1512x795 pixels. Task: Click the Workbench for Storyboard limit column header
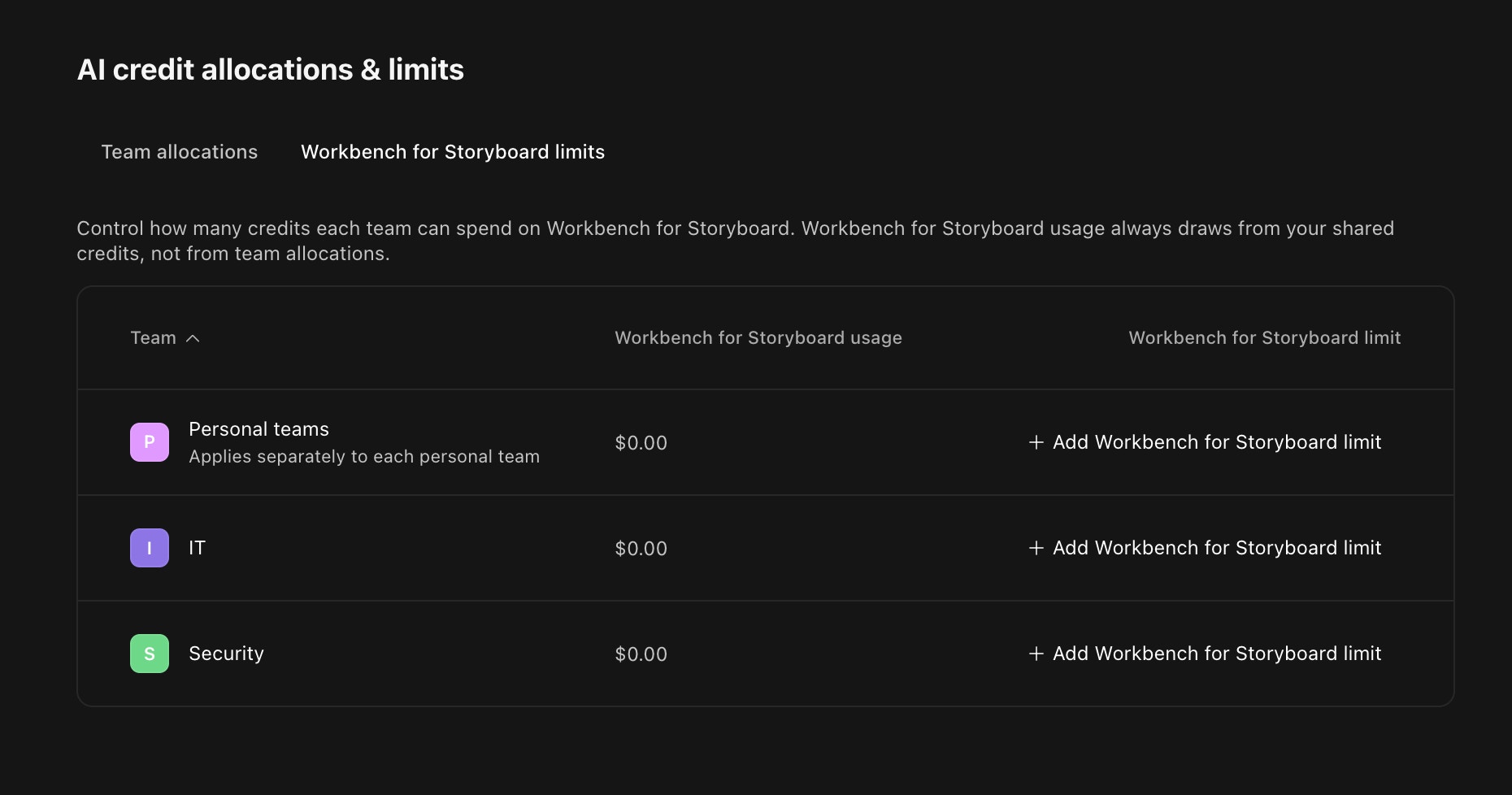tap(1265, 337)
